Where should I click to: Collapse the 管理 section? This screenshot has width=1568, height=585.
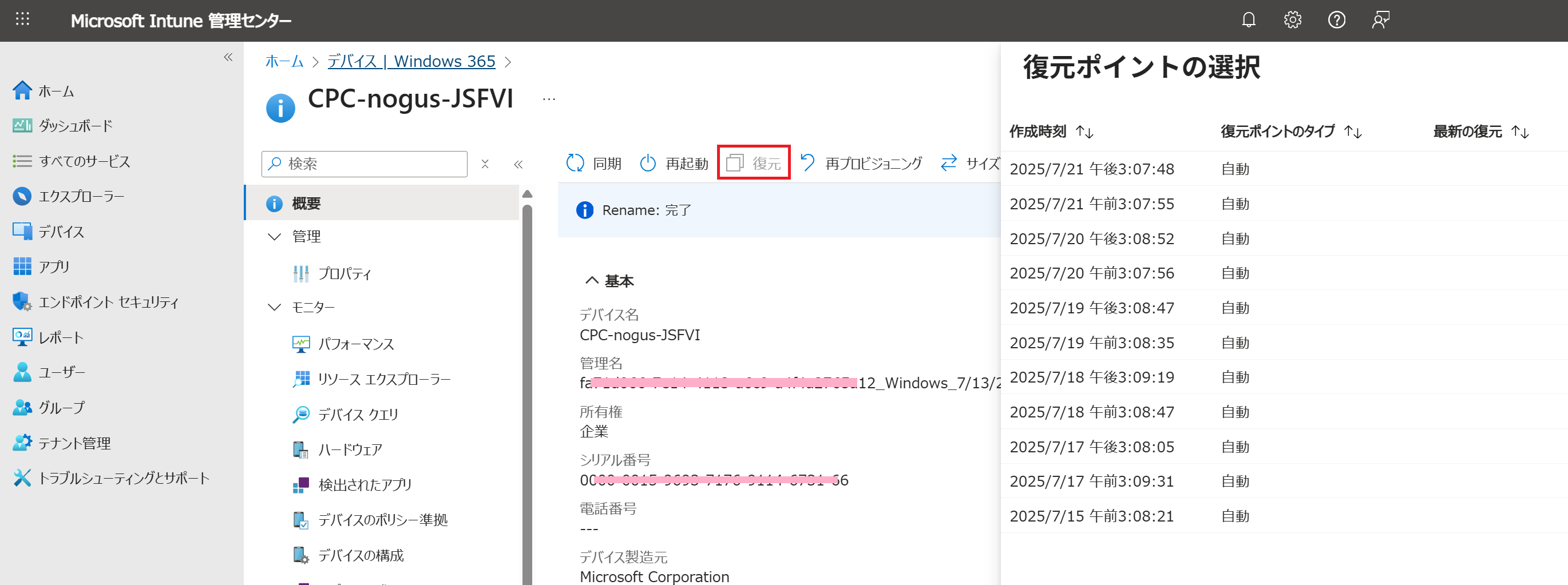coord(275,237)
